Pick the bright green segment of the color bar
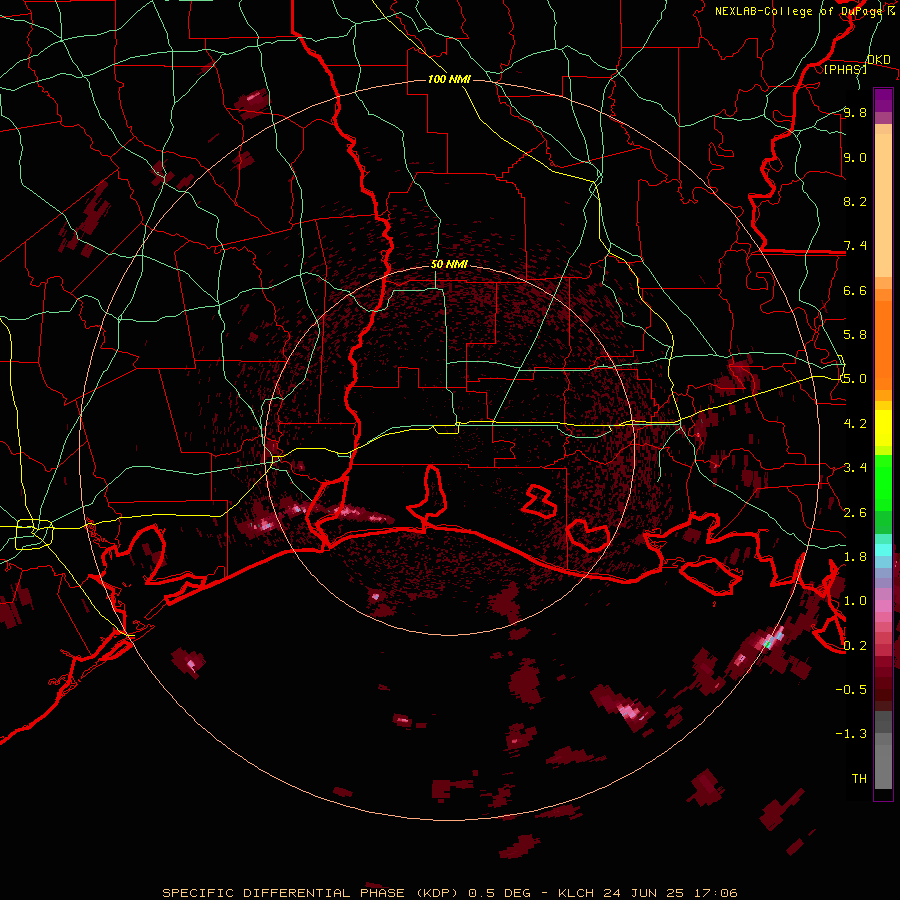Screen dimensions: 900x900 click(883, 483)
